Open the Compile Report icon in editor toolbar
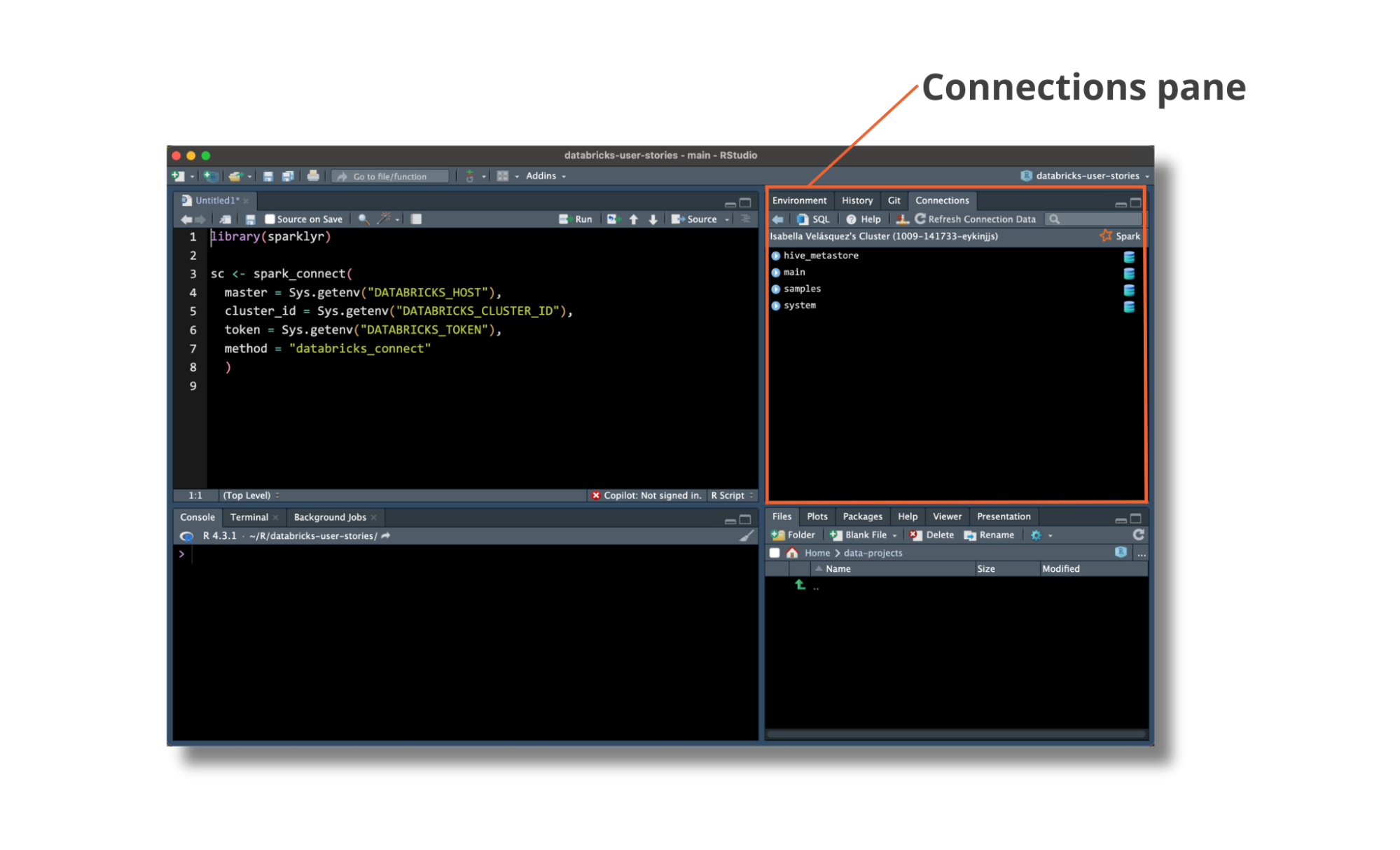 click(x=416, y=219)
